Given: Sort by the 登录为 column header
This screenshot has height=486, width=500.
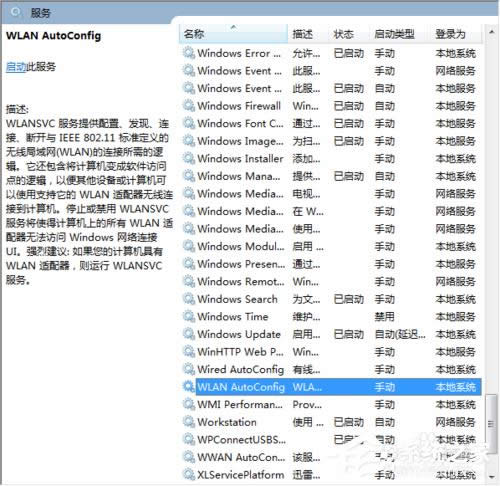Looking at the screenshot, I should point(455,34).
